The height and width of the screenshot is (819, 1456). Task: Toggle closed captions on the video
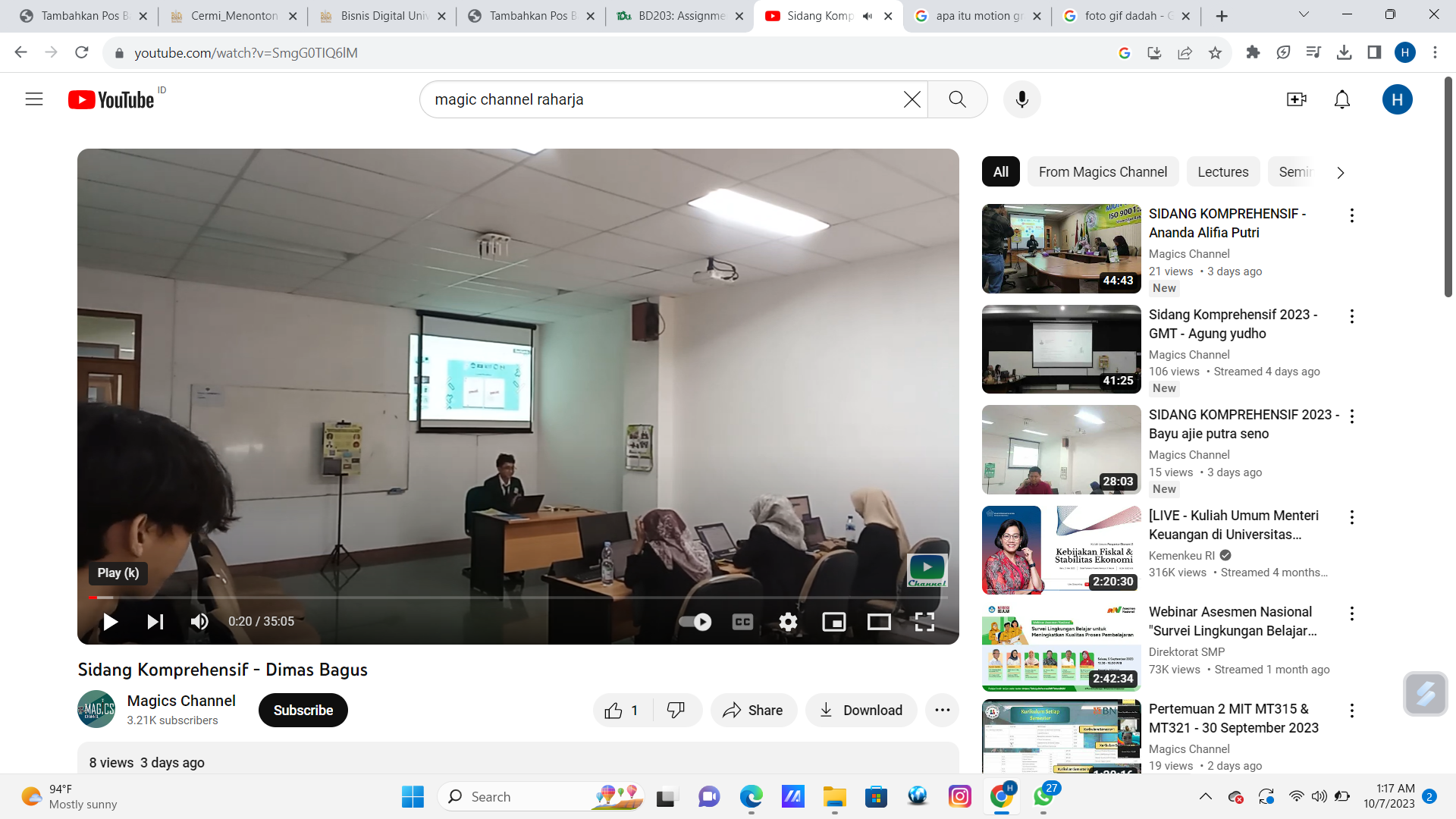[742, 622]
